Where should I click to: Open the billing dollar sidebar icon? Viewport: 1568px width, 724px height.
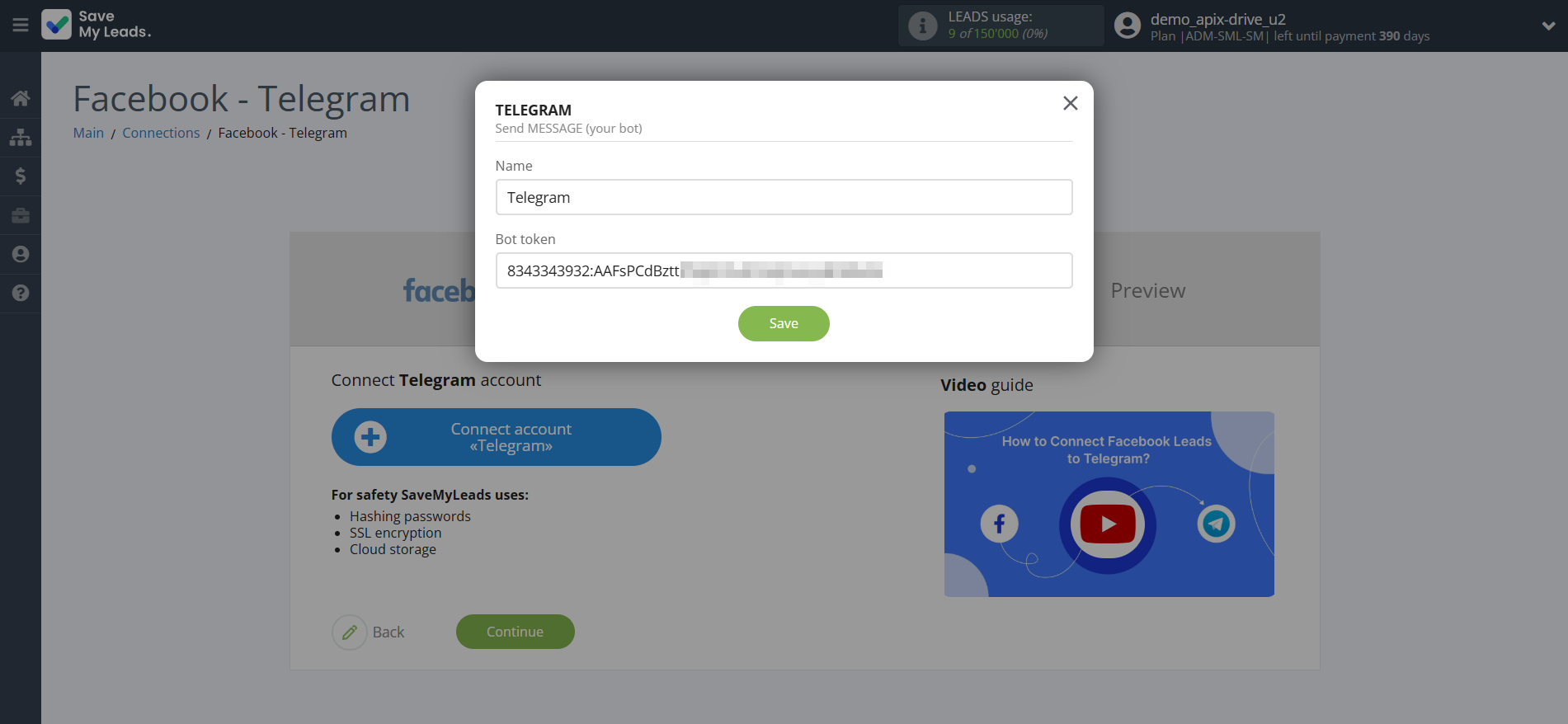pos(21,176)
